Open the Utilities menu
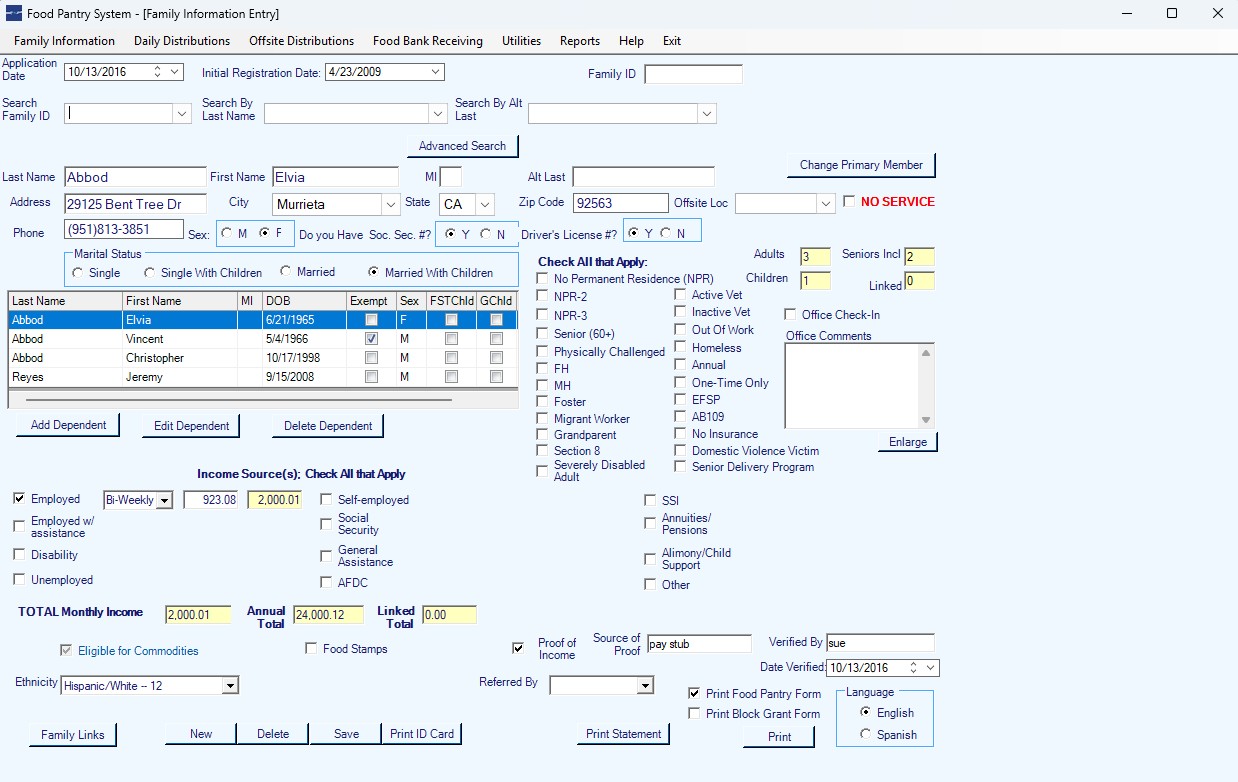Screen dimensions: 1238x782 [521, 41]
